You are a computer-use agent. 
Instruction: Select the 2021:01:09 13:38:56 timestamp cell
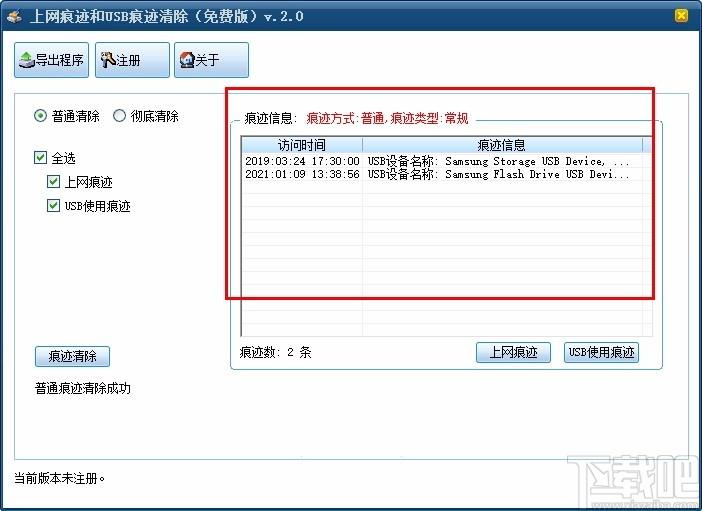coord(302,174)
